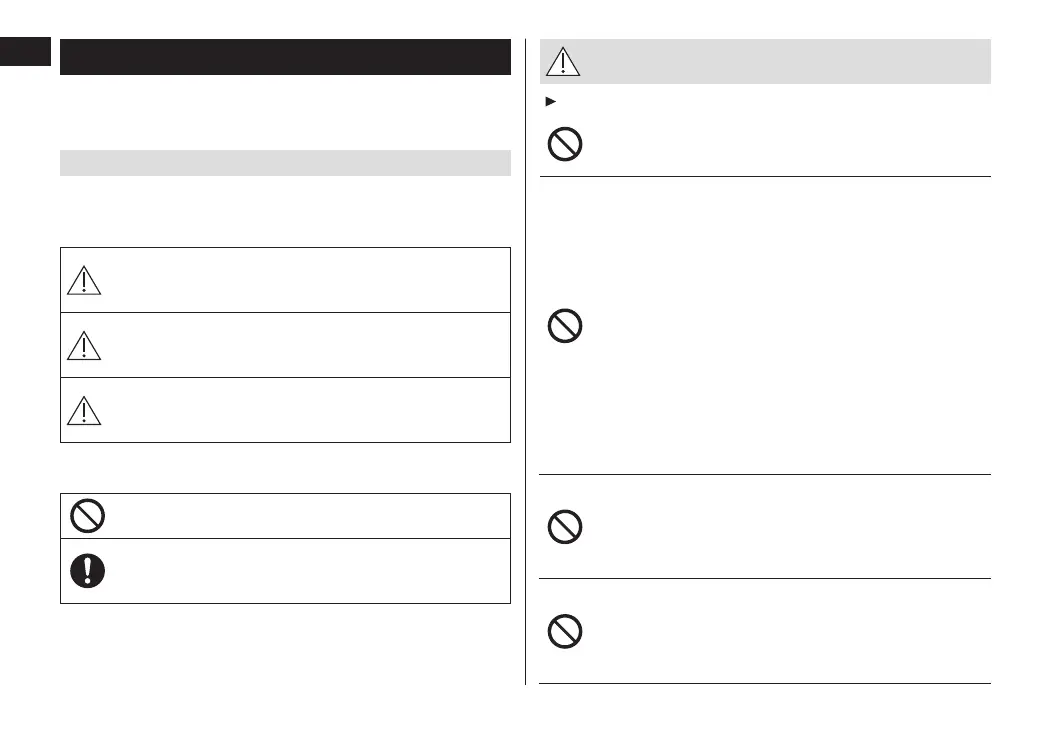The width and height of the screenshot is (1053, 748).
Task: Click the empty text area beside the top warning triangle
Action: [x=300, y=281]
